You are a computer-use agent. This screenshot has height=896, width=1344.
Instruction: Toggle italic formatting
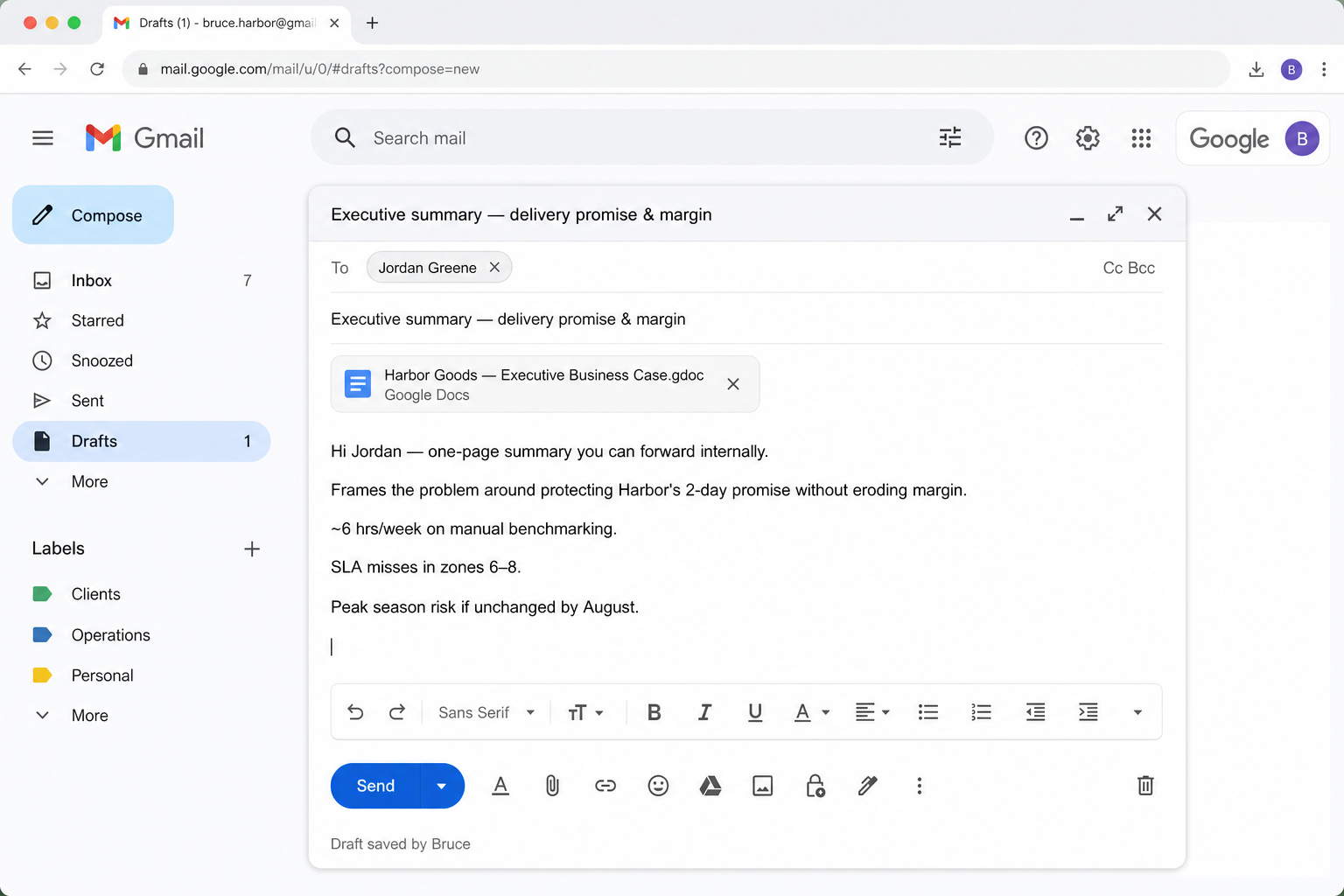coord(704,712)
